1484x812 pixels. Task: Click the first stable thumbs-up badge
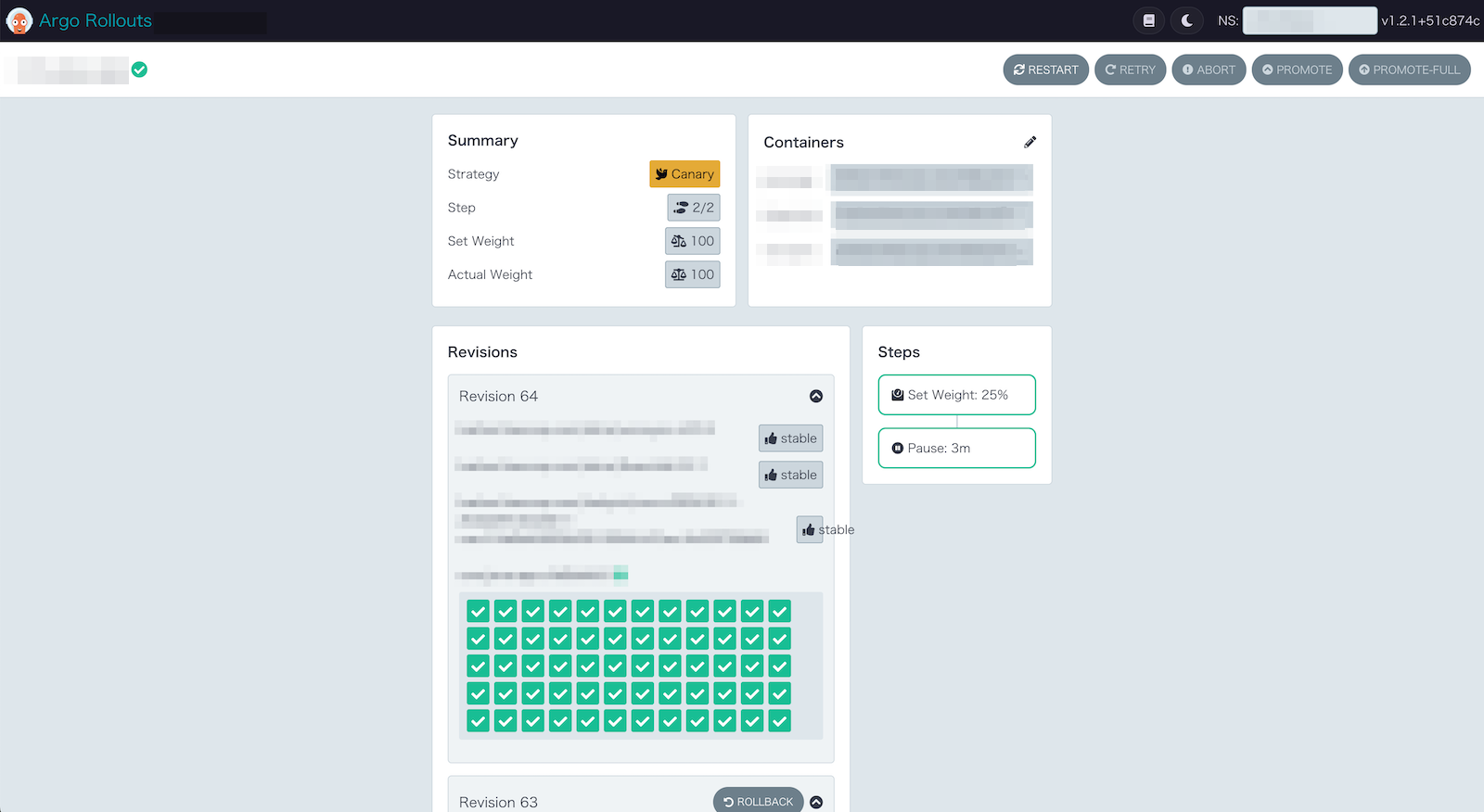[x=791, y=438]
